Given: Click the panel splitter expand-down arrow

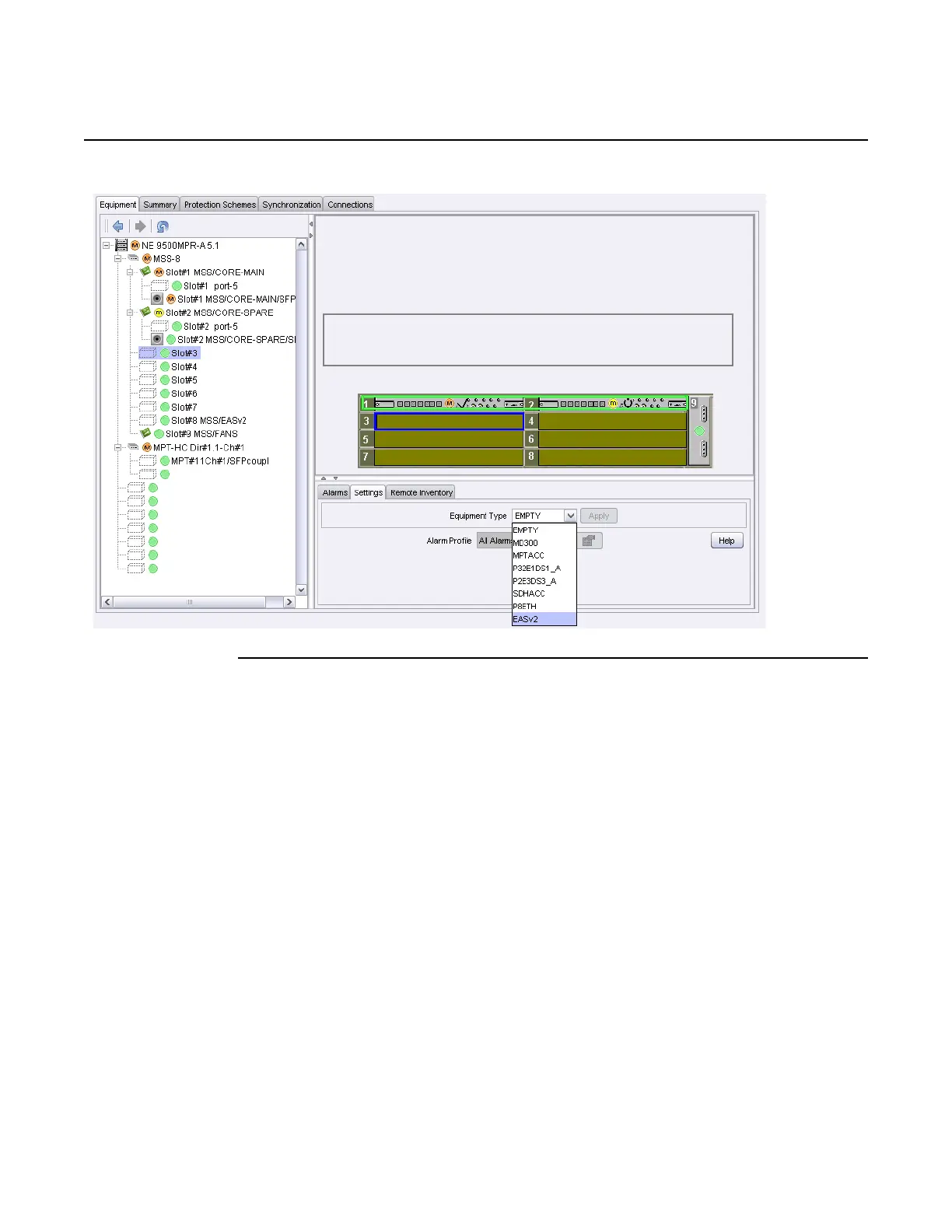Looking at the screenshot, I should pyautogui.click(x=336, y=478).
